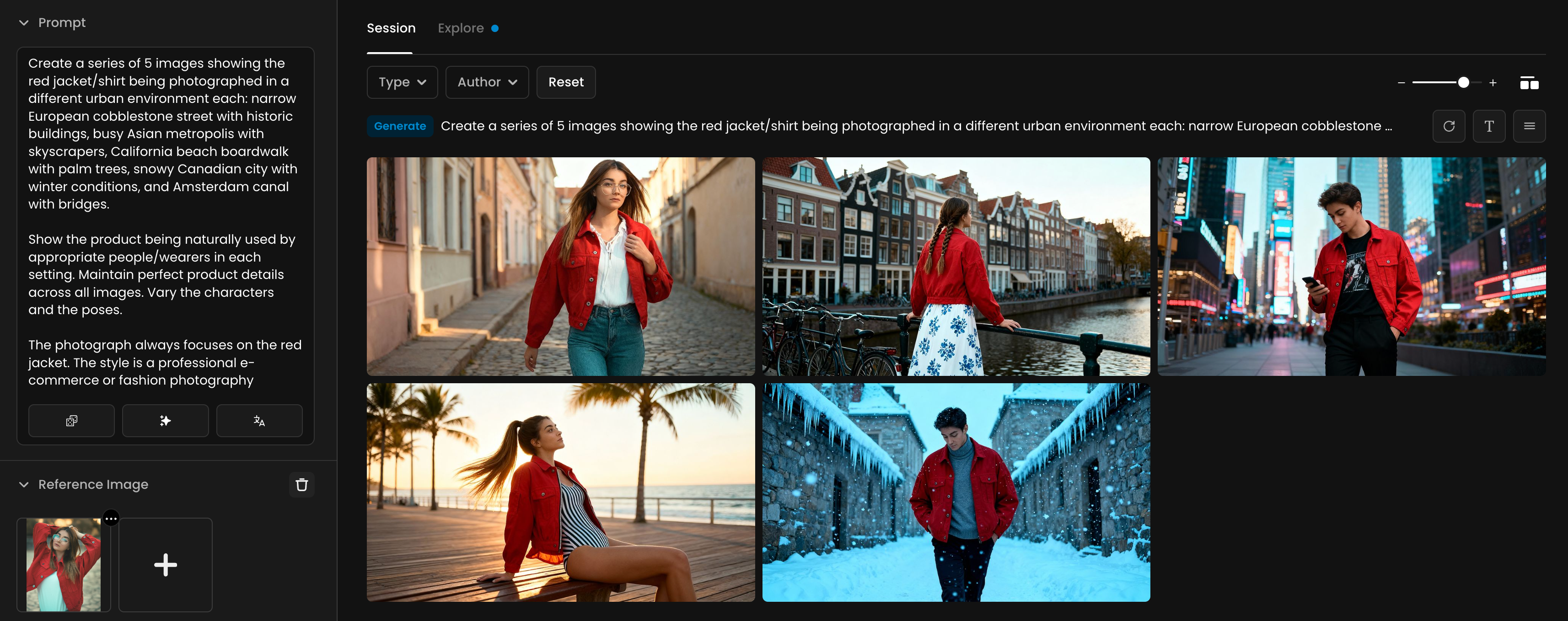
Task: Open the hamburger menu icon for generation
Action: coord(1529,126)
